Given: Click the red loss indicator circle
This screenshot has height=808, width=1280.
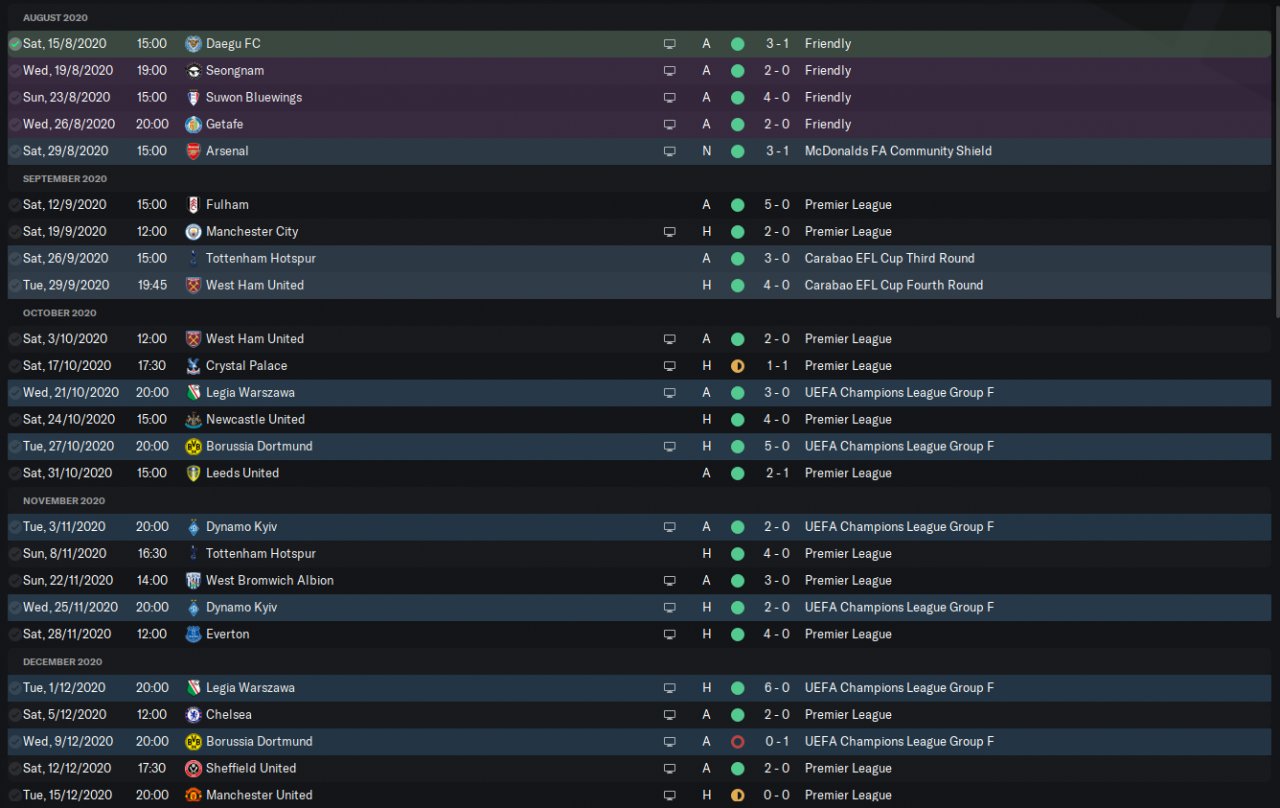Looking at the screenshot, I should [x=738, y=742].
